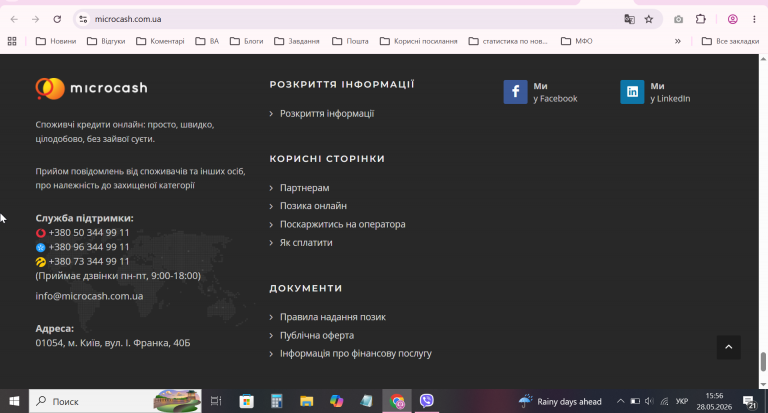The width and height of the screenshot is (768, 413).
Task: Show hidden bookmarks with double chevron
Action: click(678, 41)
